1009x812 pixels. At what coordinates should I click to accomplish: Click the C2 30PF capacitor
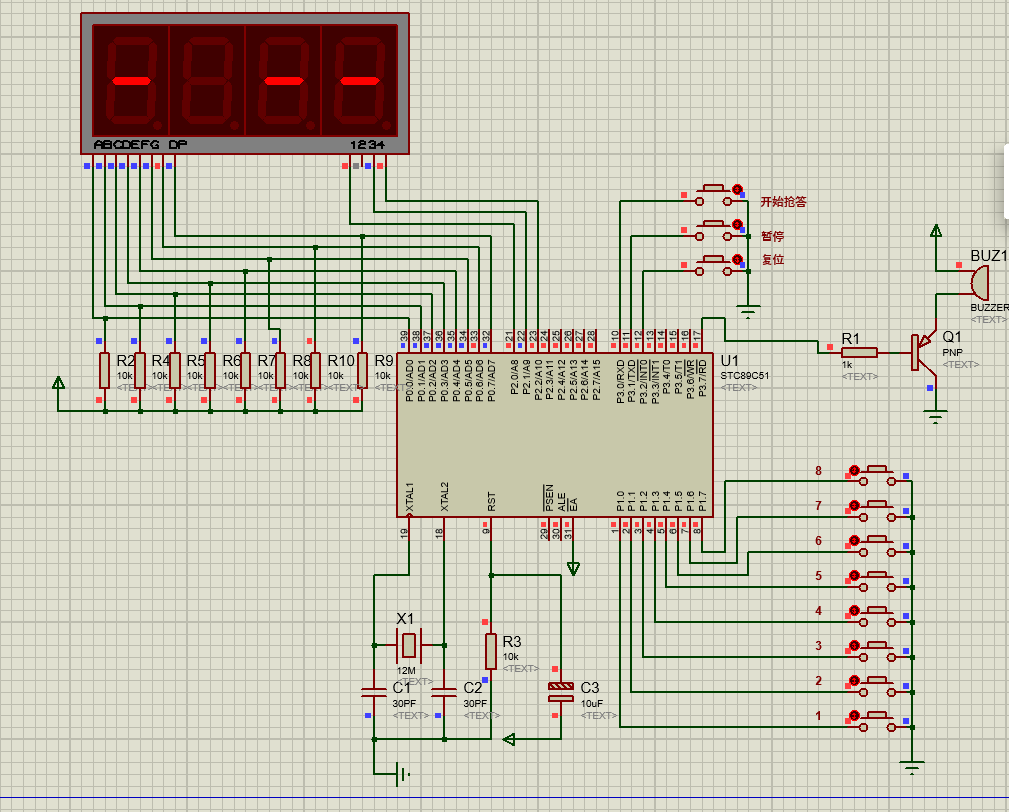coord(444,690)
